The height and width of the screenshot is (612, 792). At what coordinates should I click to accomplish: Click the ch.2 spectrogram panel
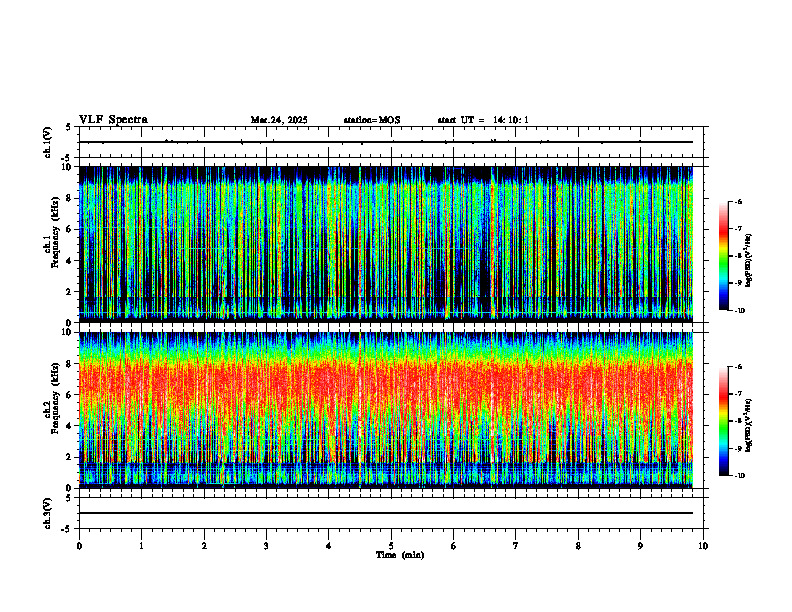(386, 410)
